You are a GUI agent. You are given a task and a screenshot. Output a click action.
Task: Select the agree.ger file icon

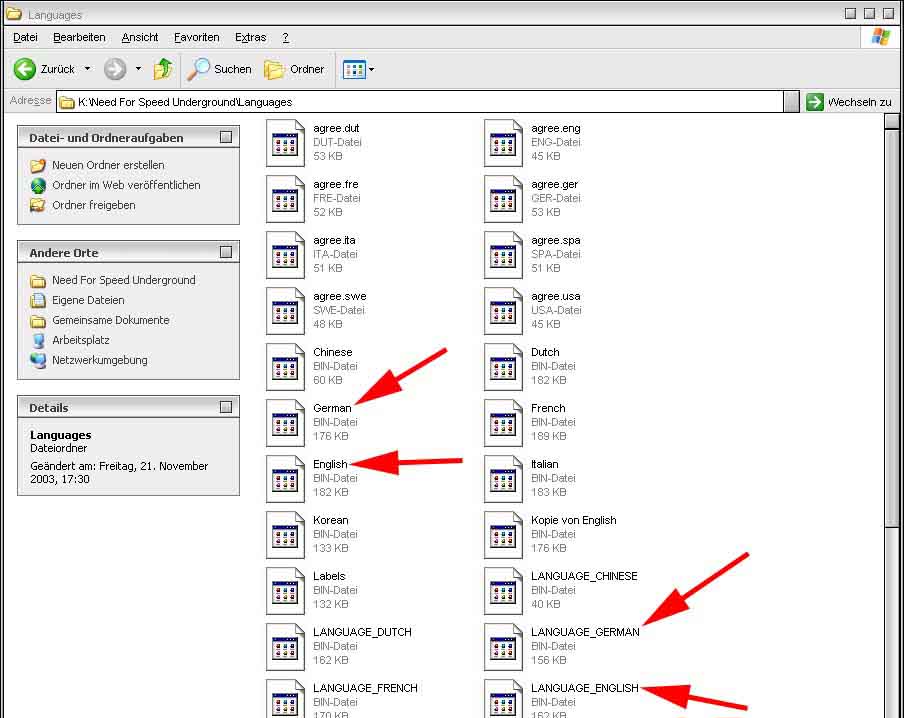tap(503, 198)
